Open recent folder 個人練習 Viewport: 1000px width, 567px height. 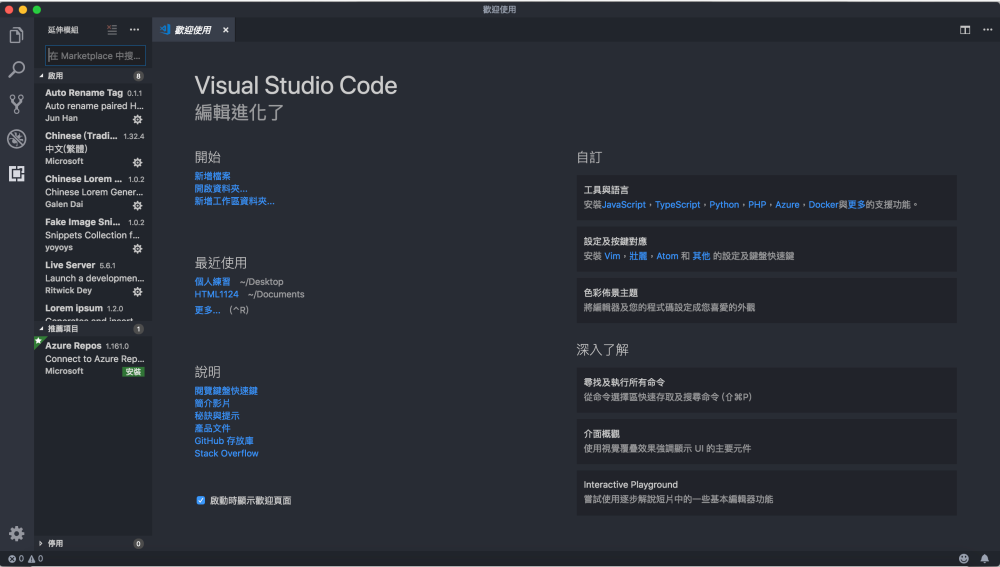[x=212, y=282]
